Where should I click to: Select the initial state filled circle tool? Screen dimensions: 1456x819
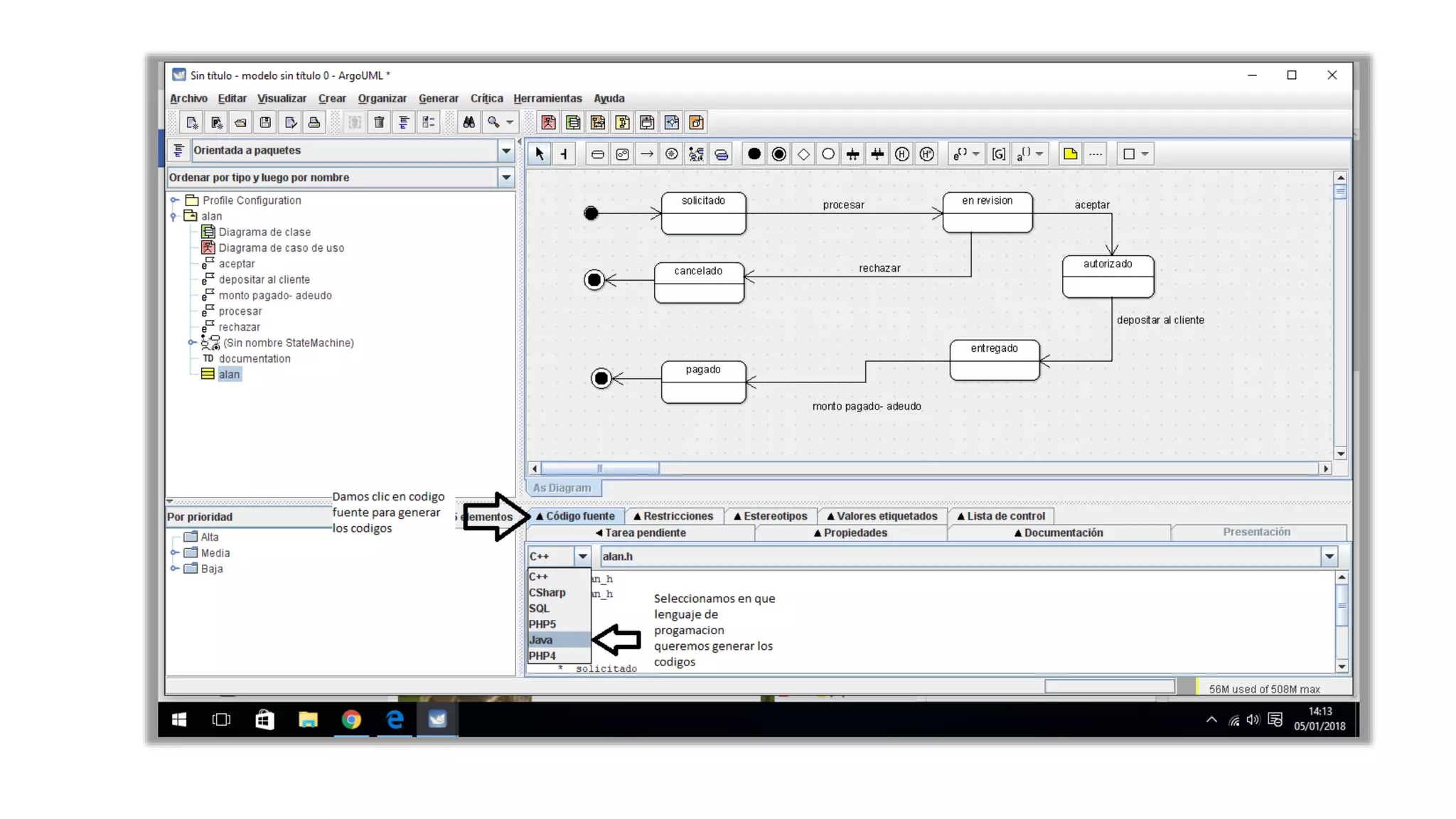click(x=754, y=154)
